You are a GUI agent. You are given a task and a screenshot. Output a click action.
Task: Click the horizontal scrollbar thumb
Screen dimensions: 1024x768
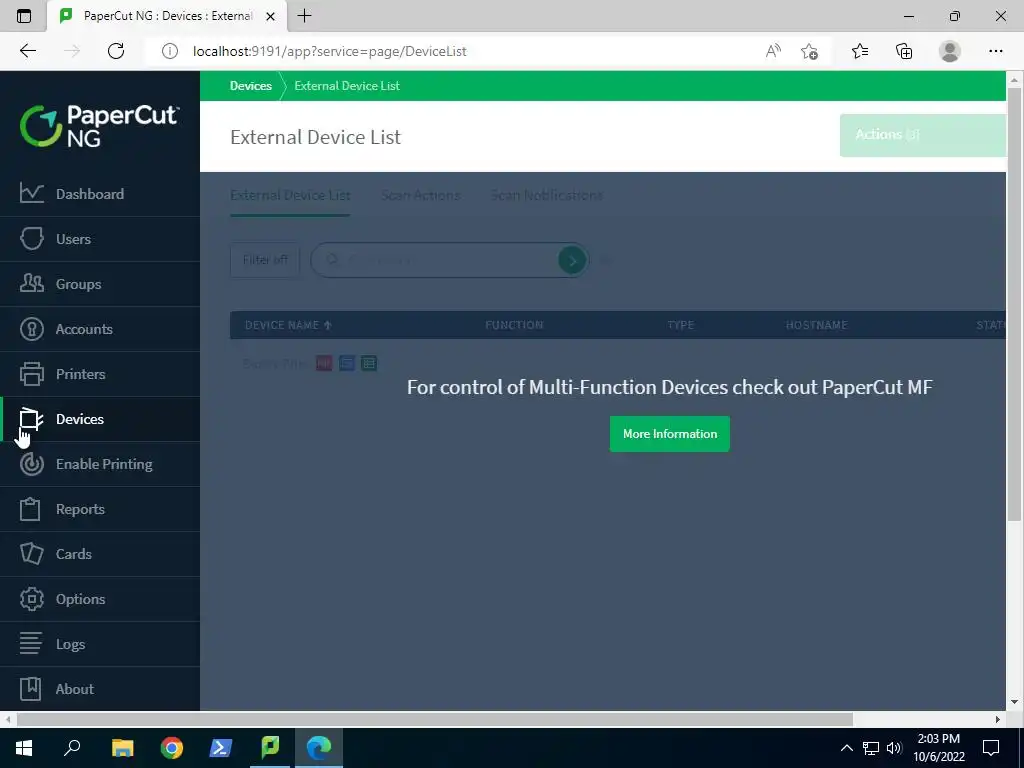tap(434, 719)
